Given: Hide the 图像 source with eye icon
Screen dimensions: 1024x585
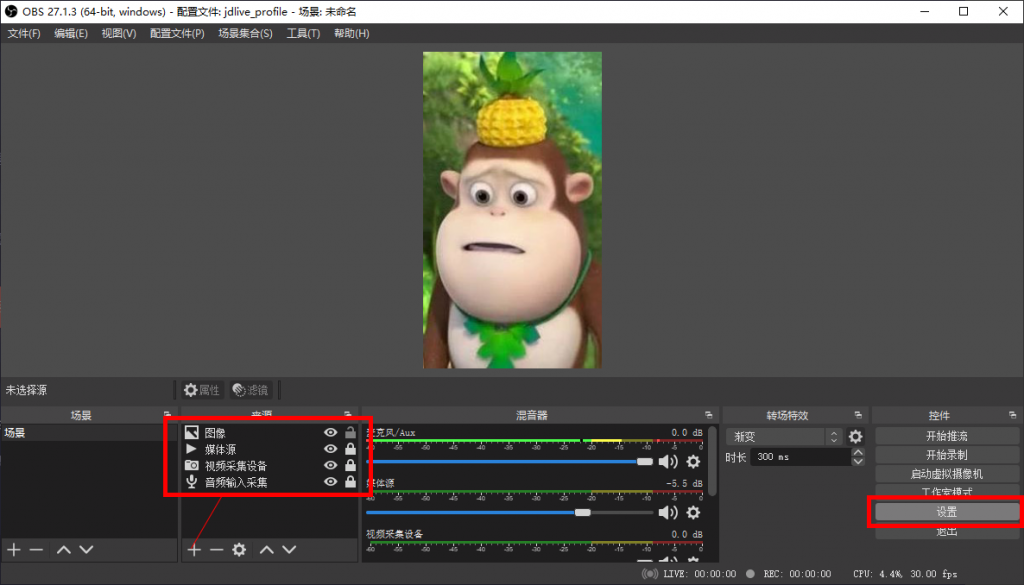Looking at the screenshot, I should tap(330, 433).
